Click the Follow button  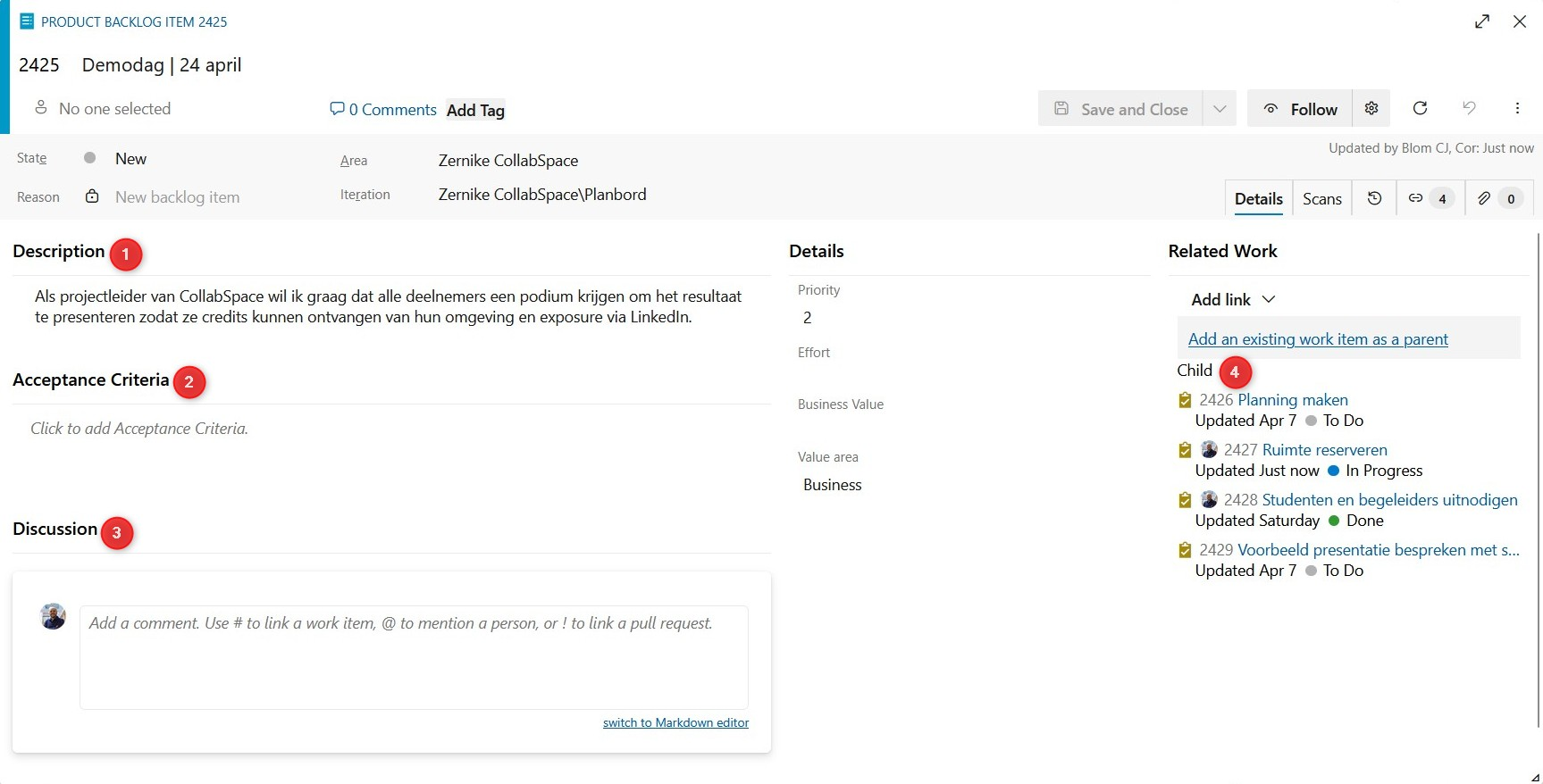point(1300,108)
